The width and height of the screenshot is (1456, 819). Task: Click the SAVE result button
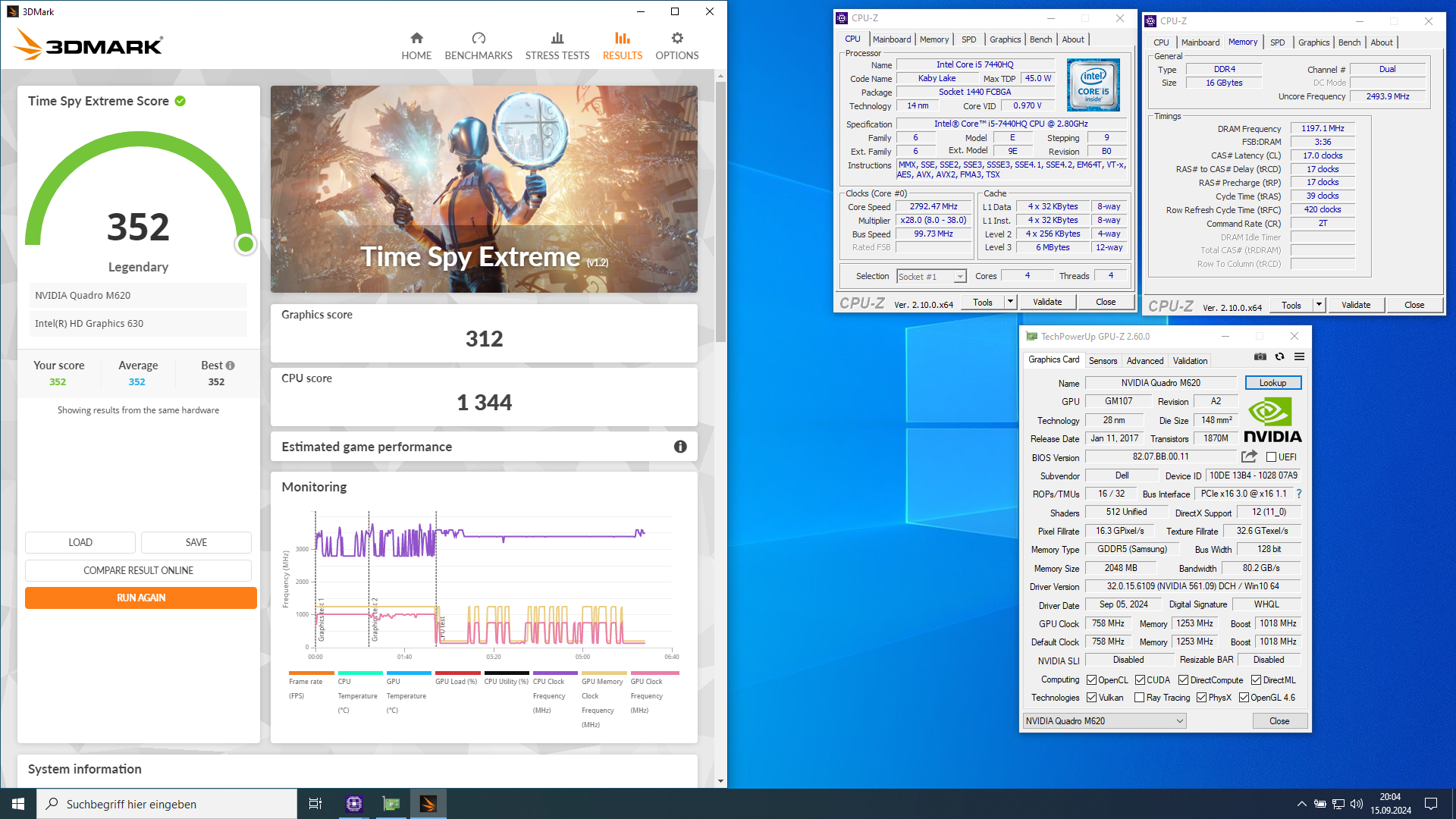point(196,542)
